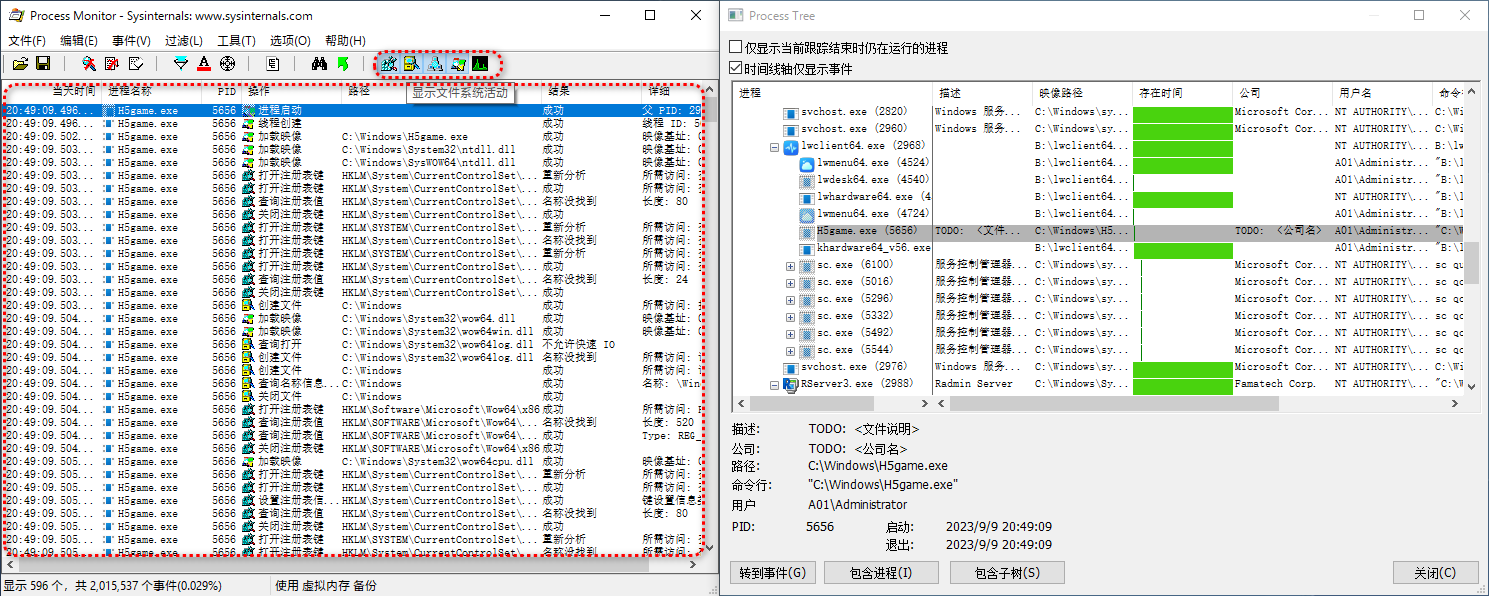
Task: Toggle the Show Registry Activity icon
Action: click(389, 64)
